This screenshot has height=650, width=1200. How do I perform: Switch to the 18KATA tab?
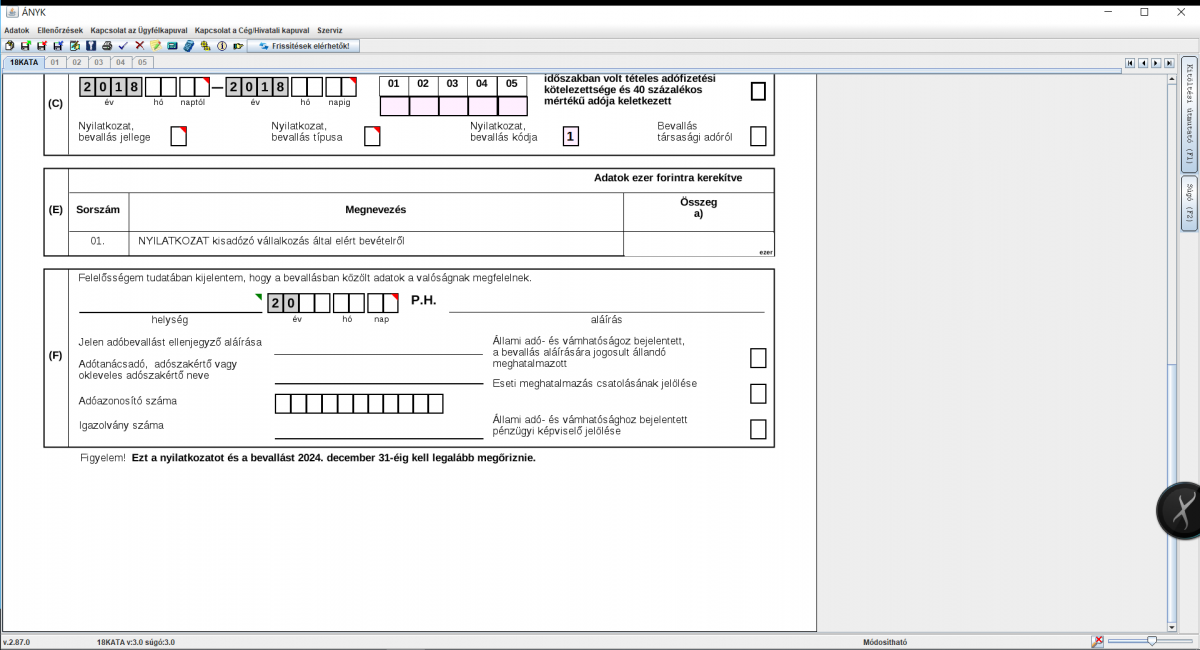click(x=23, y=62)
